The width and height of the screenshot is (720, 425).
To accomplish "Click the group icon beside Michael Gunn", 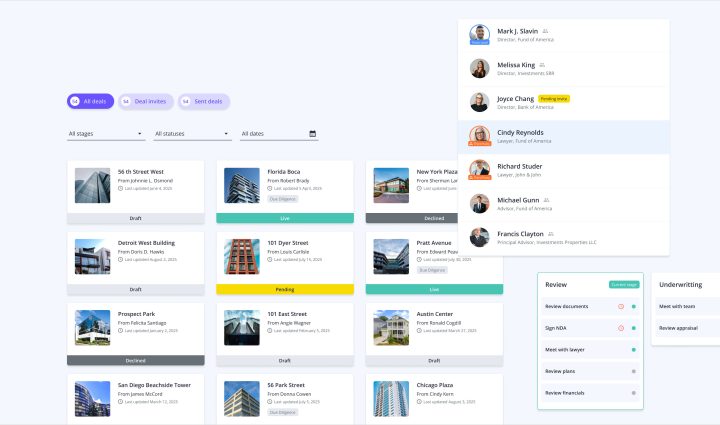I will 546,200.
